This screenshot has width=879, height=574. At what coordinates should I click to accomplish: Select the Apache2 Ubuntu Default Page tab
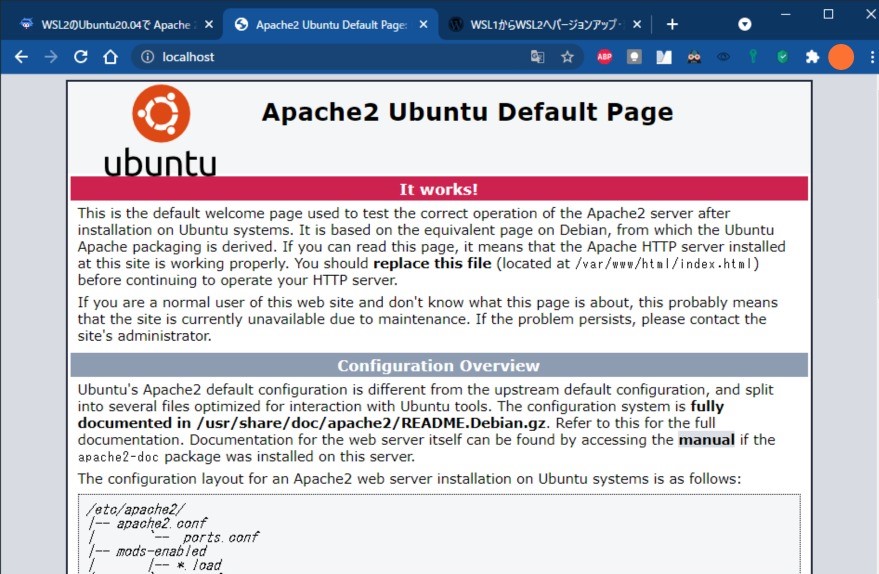[x=331, y=25]
